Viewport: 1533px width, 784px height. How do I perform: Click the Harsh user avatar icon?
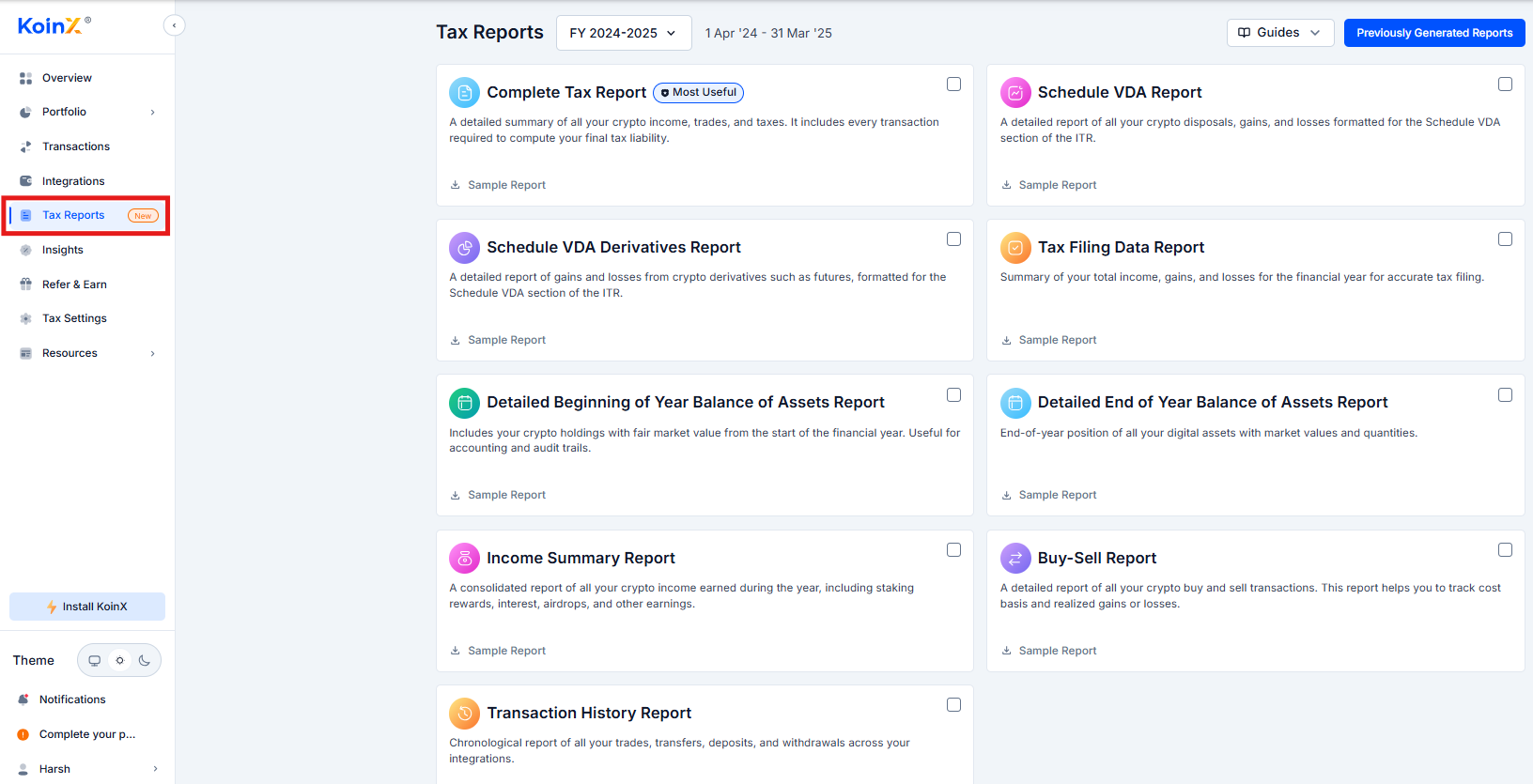[x=23, y=769]
